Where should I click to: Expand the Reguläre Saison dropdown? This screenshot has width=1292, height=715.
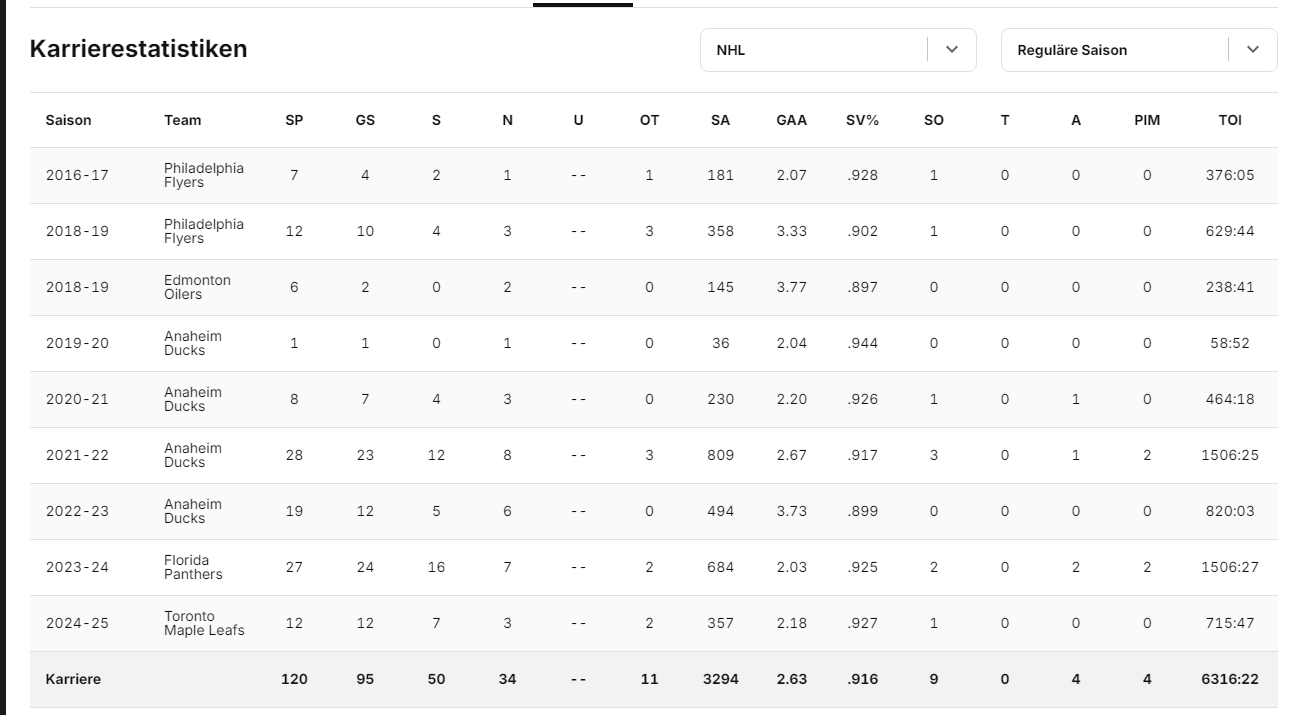tap(1113, 50)
